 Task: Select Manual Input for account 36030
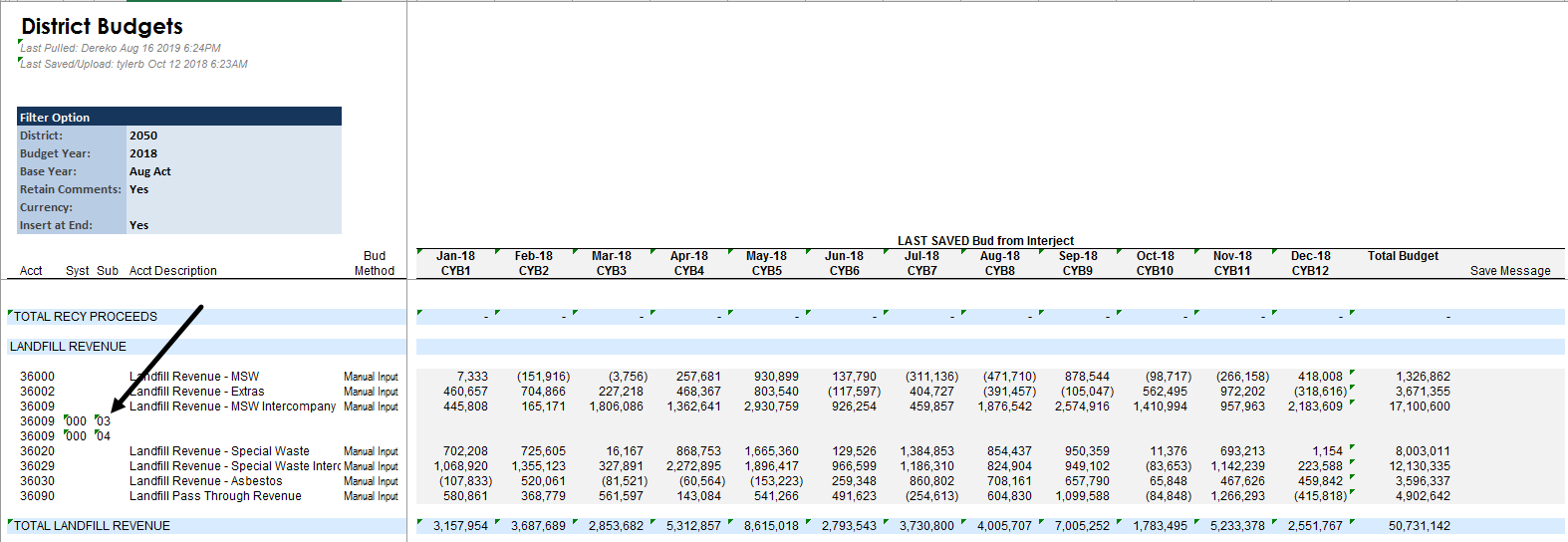tap(371, 481)
